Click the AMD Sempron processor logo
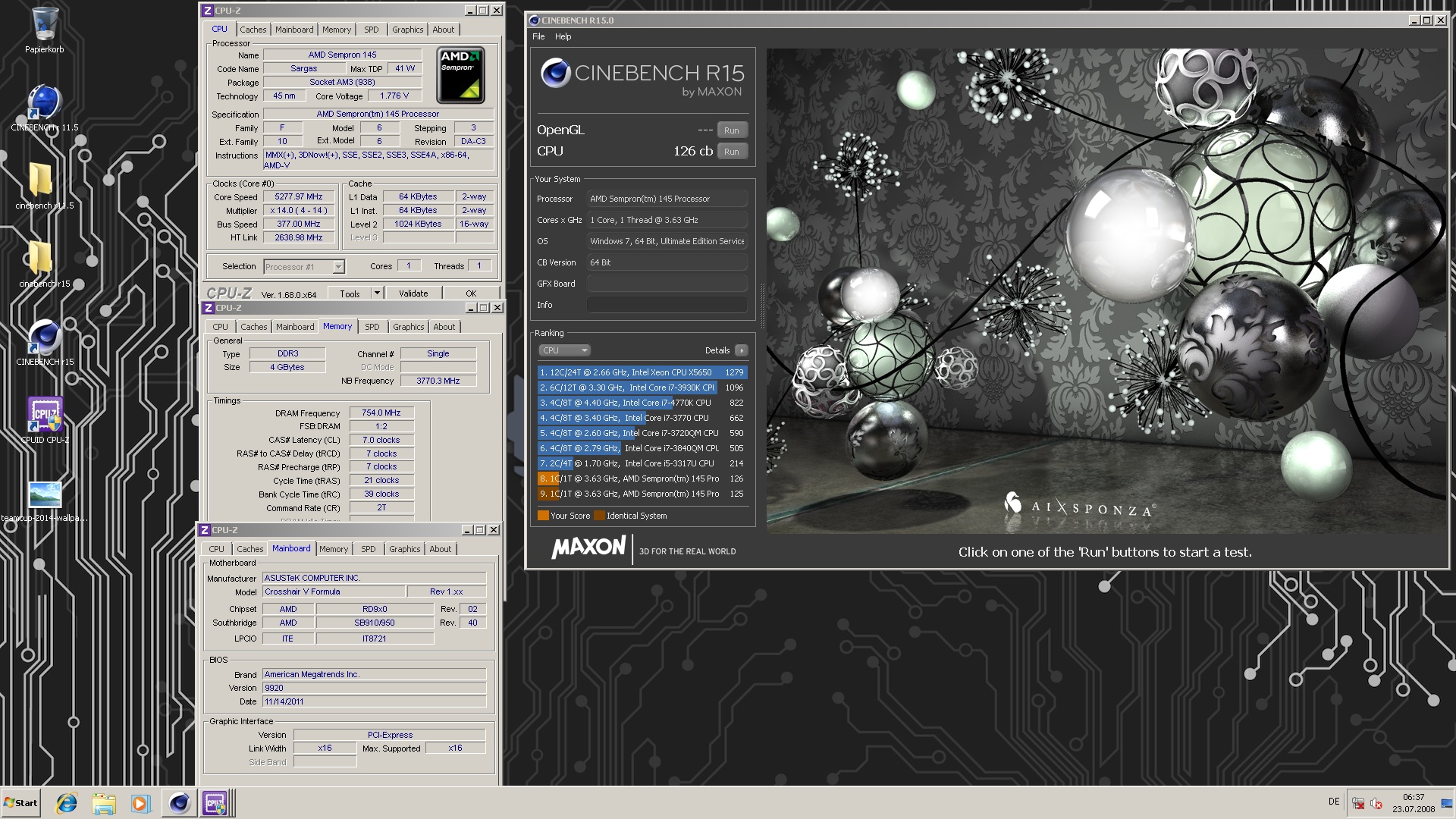The image size is (1456, 819). 460,75
